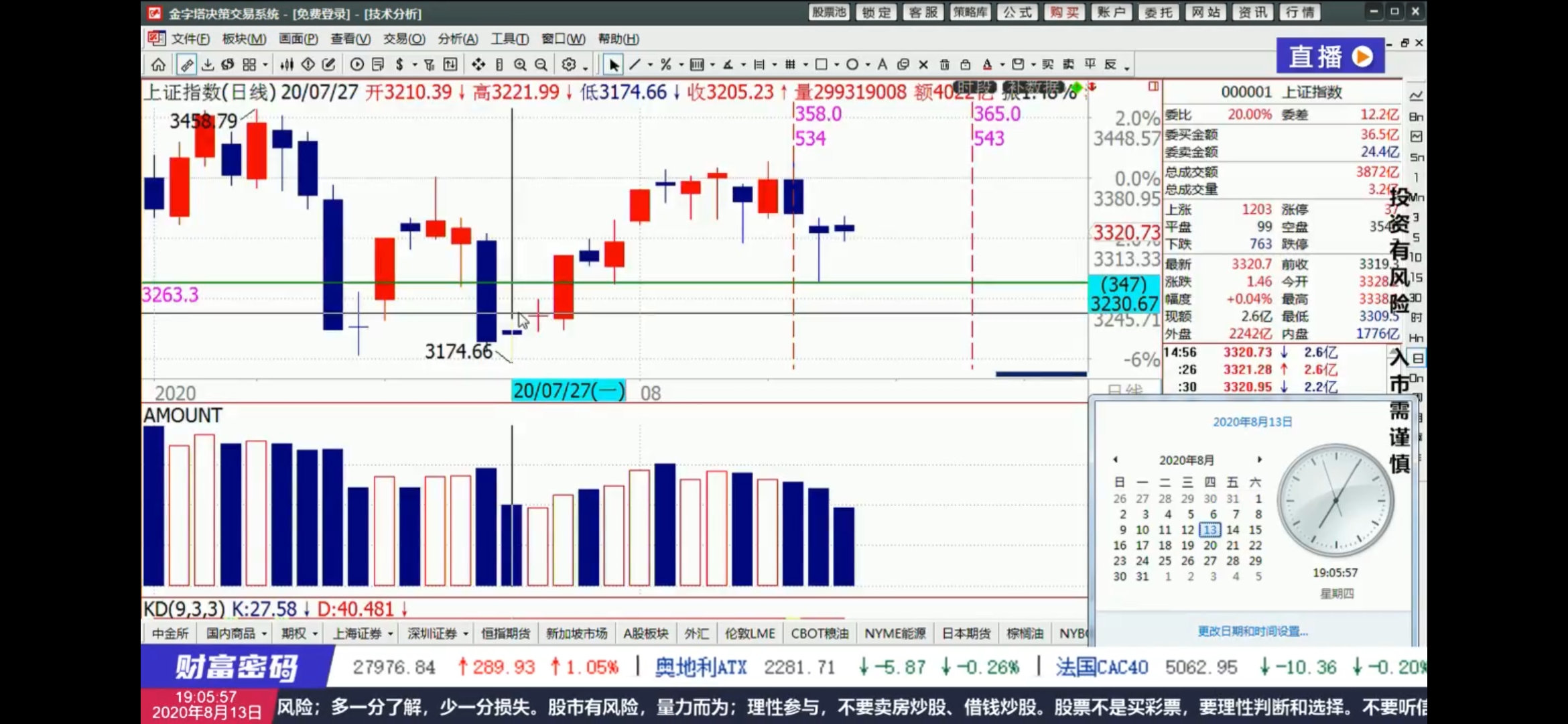Click the trash can delete icon

944,65
